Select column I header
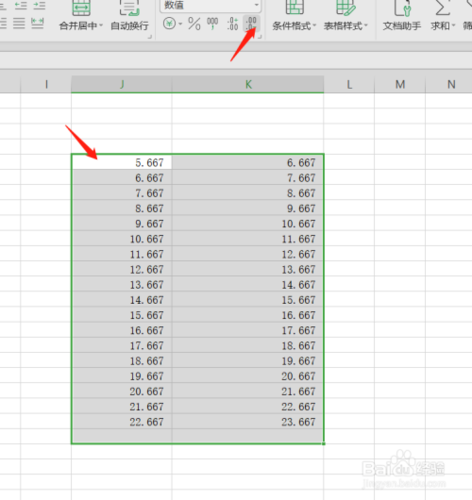This screenshot has width=472, height=500. tap(46, 84)
